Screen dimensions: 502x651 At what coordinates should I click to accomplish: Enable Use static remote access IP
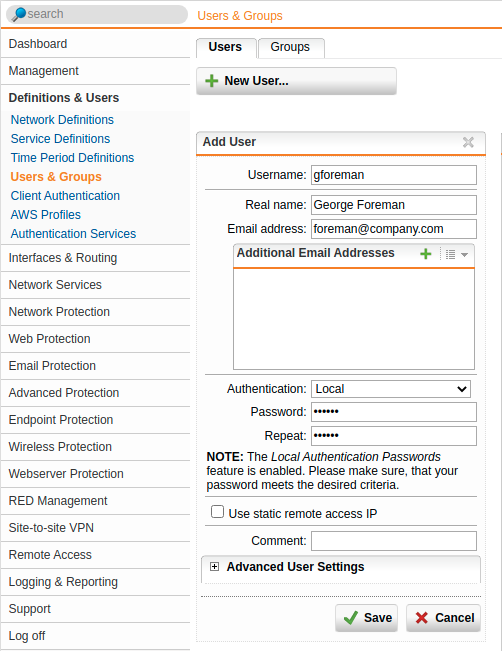pos(217,512)
